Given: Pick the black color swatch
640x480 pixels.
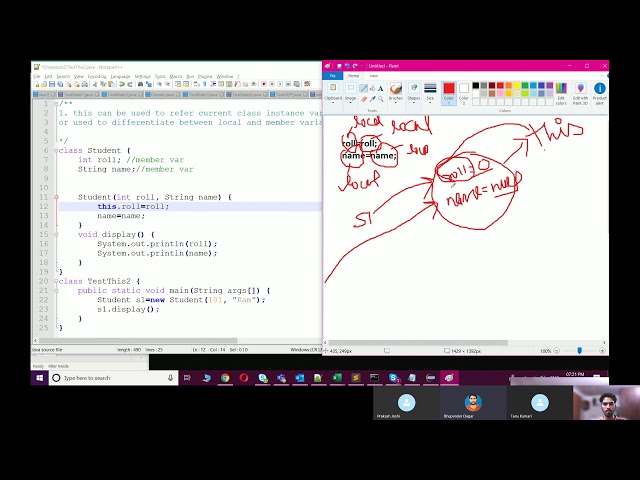Looking at the screenshot, I should click(476, 85).
